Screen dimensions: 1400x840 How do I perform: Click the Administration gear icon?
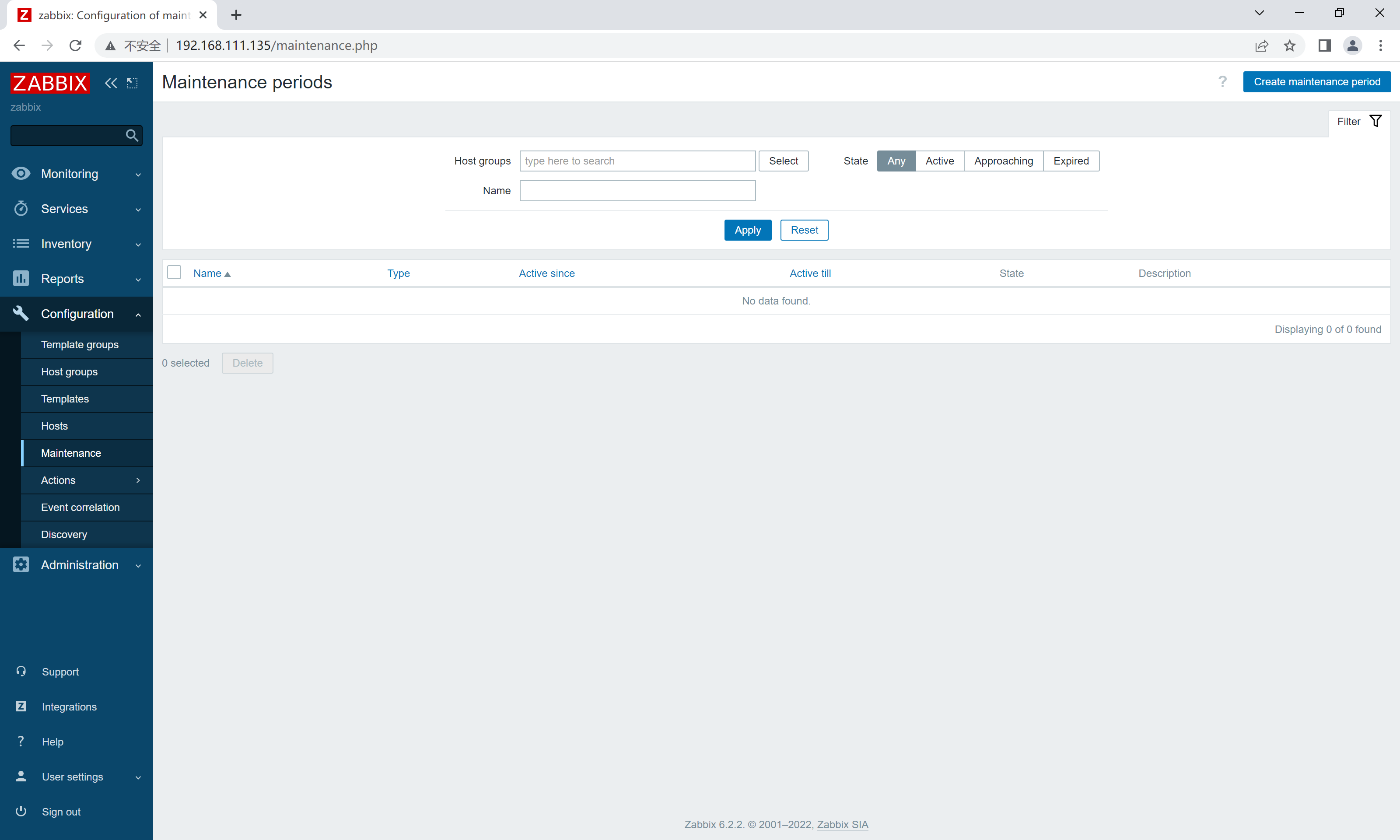tap(21, 564)
